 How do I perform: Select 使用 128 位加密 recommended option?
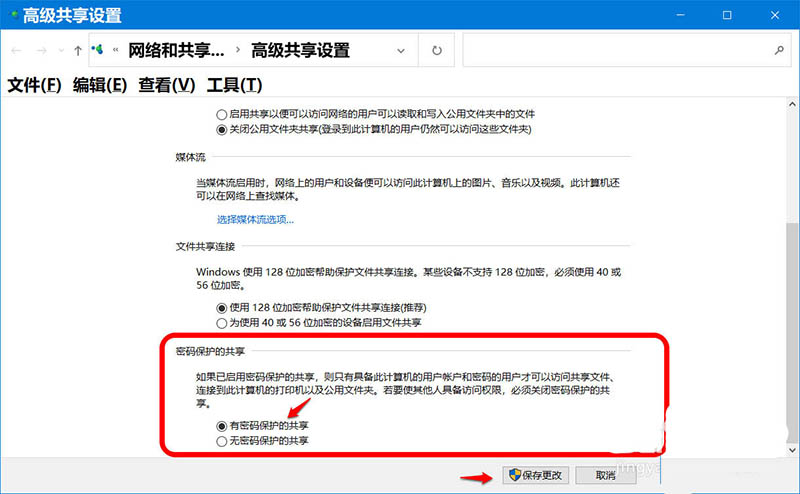(x=221, y=308)
